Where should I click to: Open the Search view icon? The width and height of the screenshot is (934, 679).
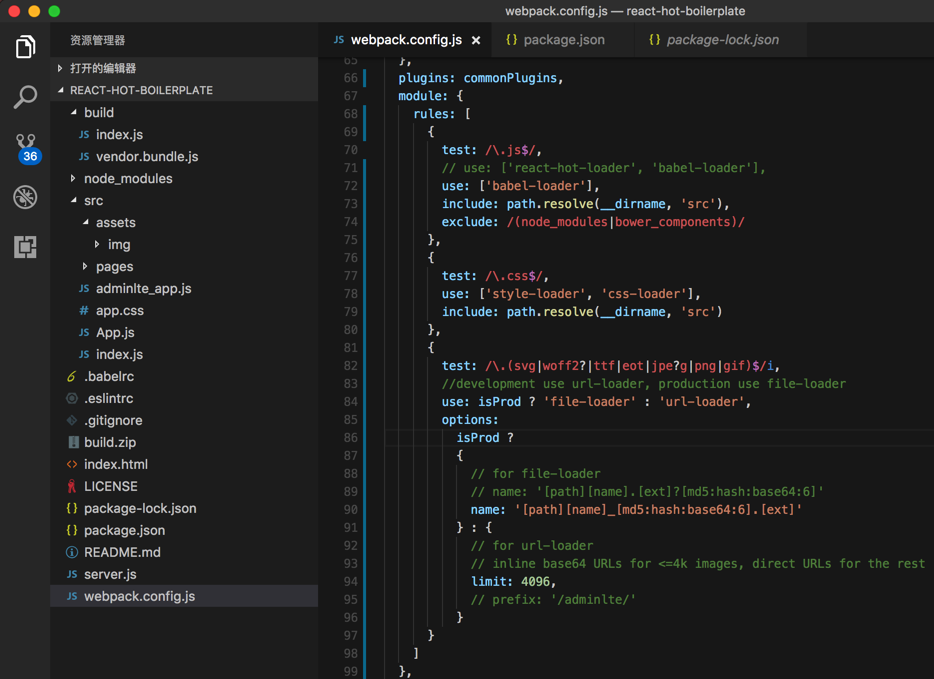coord(25,97)
